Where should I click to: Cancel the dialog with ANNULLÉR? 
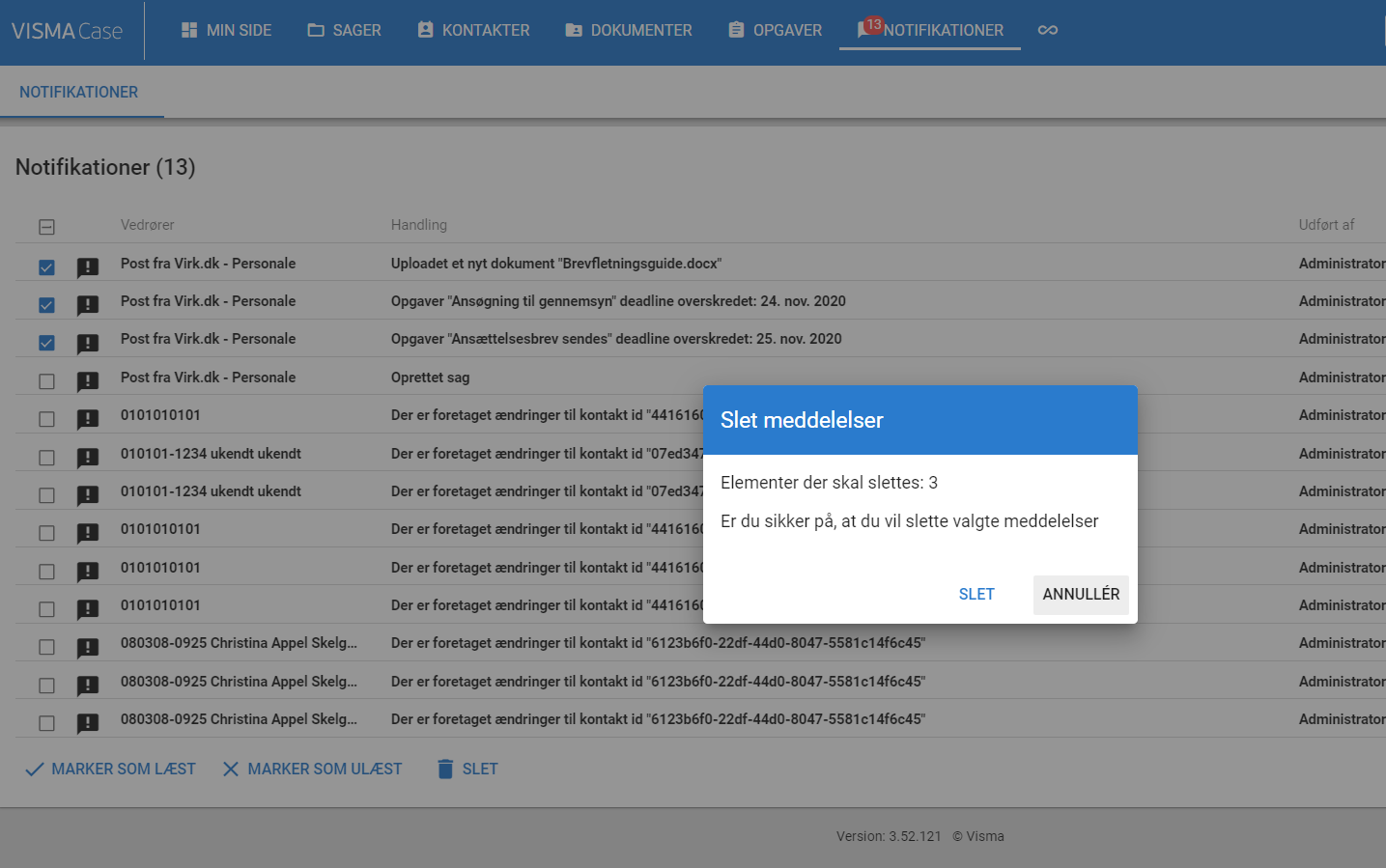click(x=1081, y=595)
